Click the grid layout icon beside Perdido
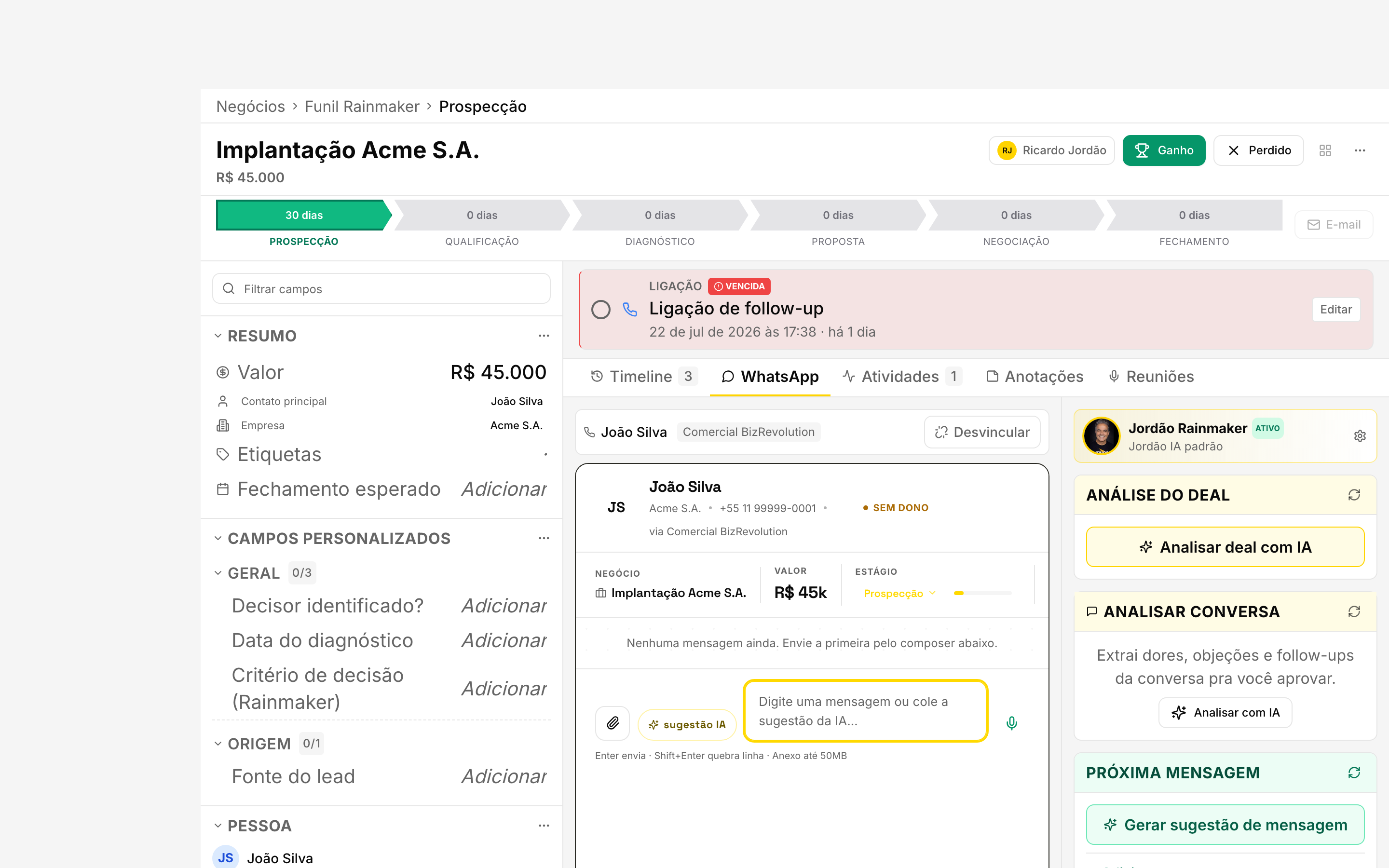Viewport: 1389px width, 868px height. pos(1325,150)
